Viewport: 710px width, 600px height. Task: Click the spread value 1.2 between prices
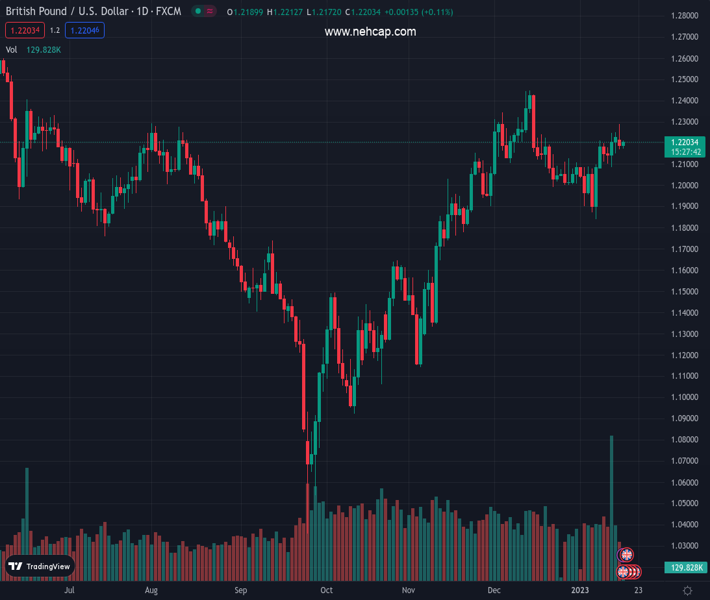[x=55, y=31]
